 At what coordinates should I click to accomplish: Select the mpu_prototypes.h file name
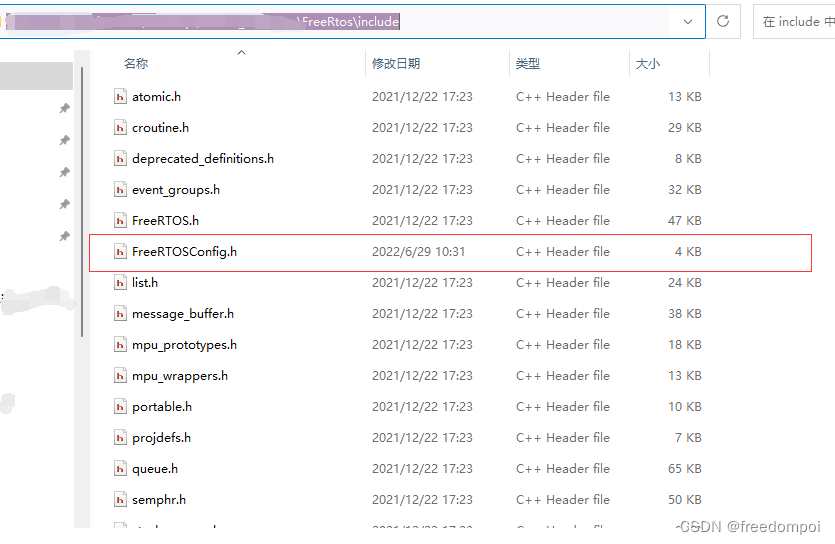pos(184,345)
